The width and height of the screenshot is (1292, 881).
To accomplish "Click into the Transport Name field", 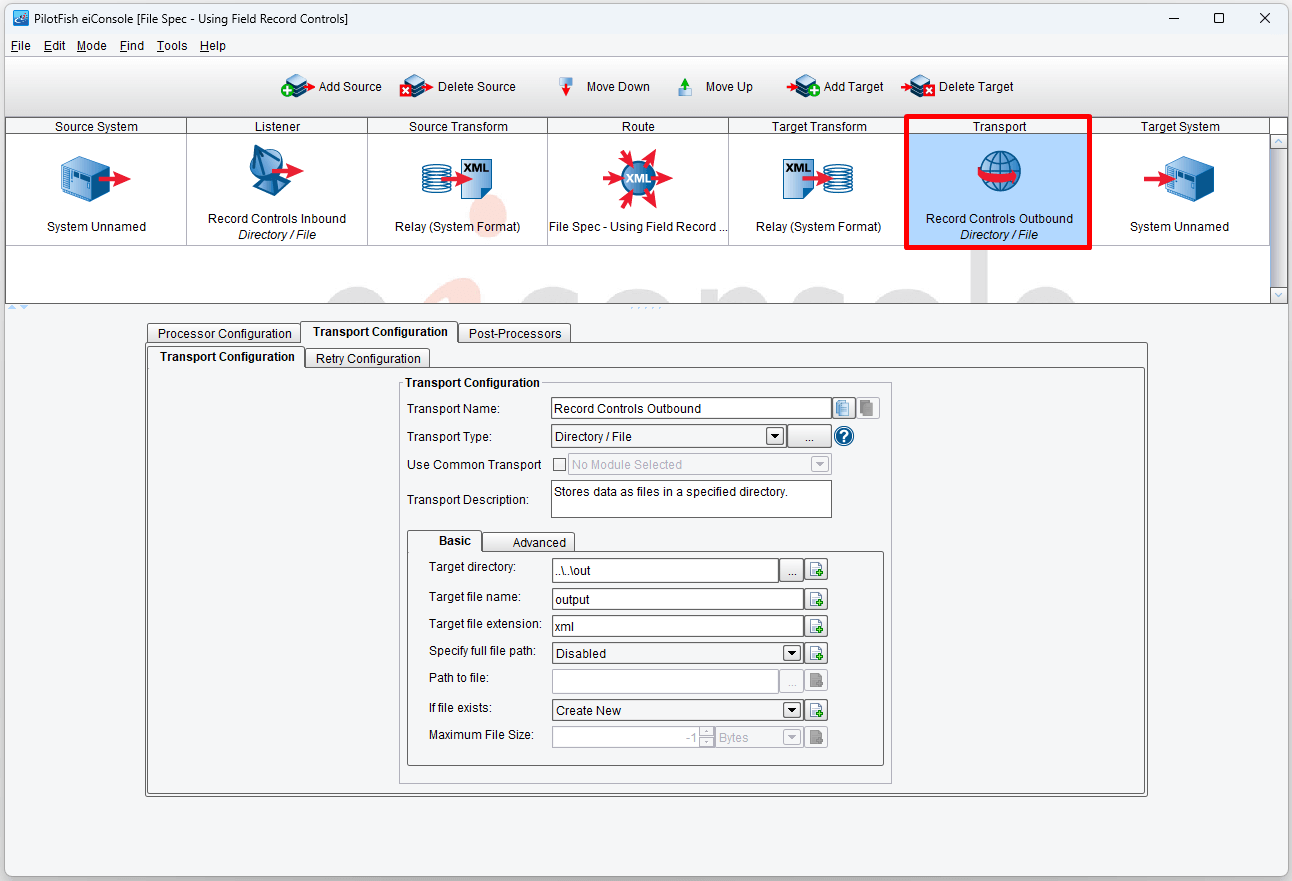I will pyautogui.click(x=691, y=408).
